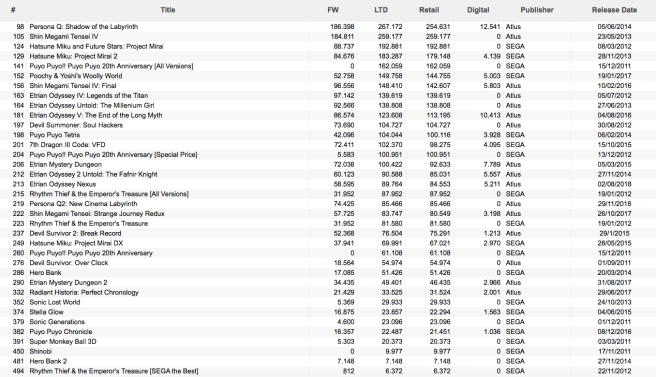Click rank number 494 cell
Screen dimensions: 656x377
coord(18,371)
